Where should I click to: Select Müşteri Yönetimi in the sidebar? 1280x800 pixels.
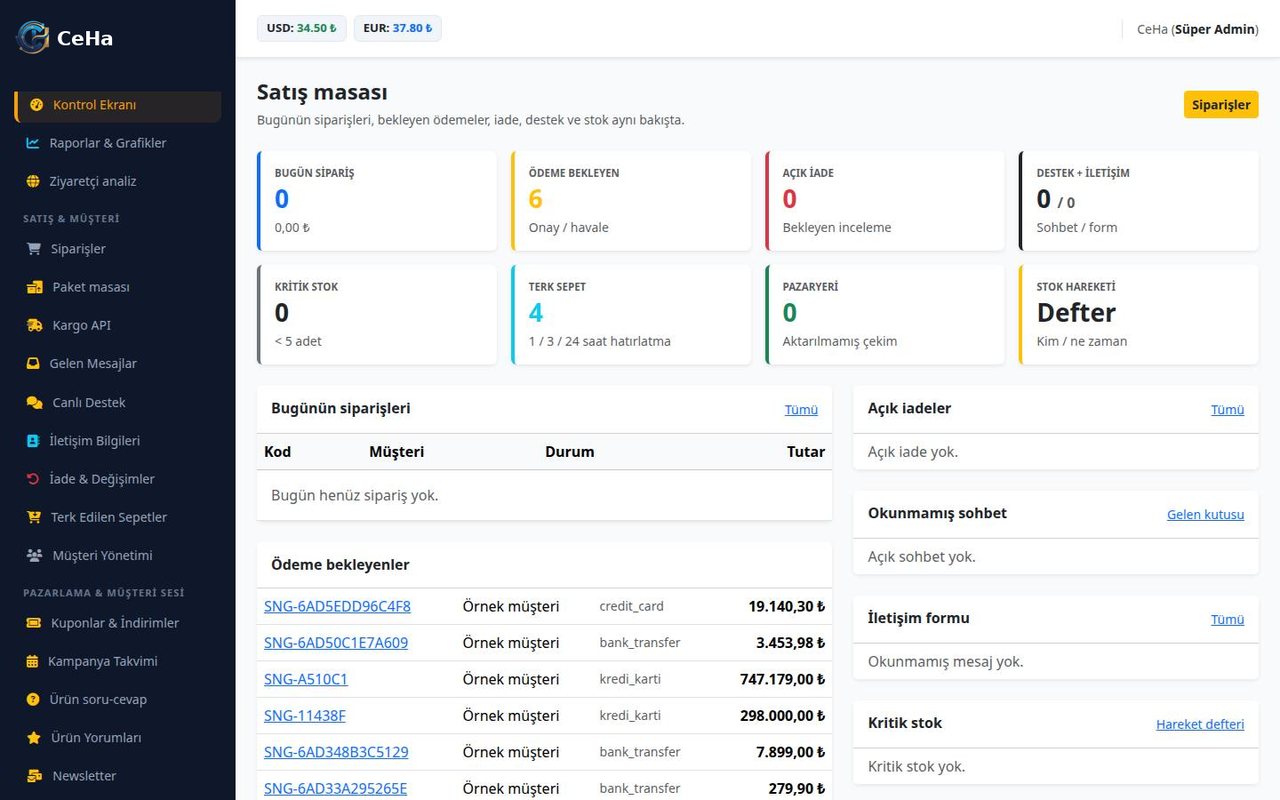(118, 555)
